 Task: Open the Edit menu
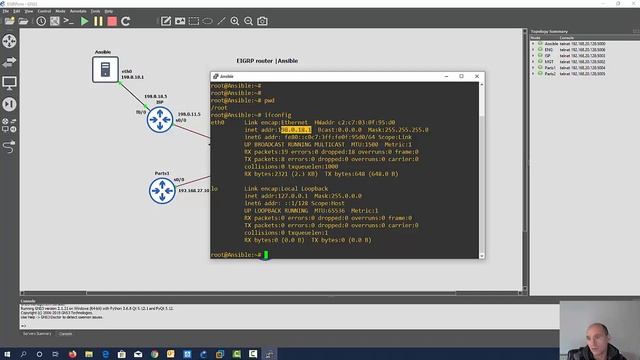[16, 11]
